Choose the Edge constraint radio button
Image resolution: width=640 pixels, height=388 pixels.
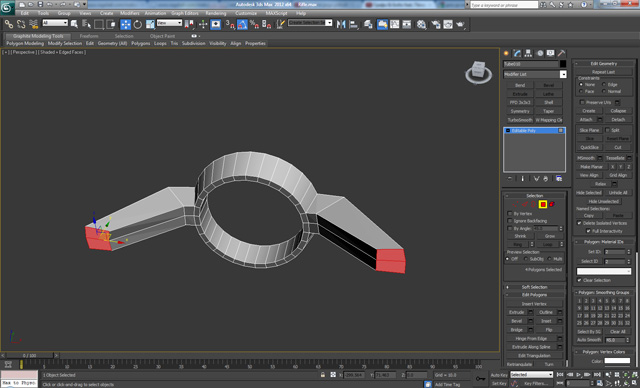point(604,84)
